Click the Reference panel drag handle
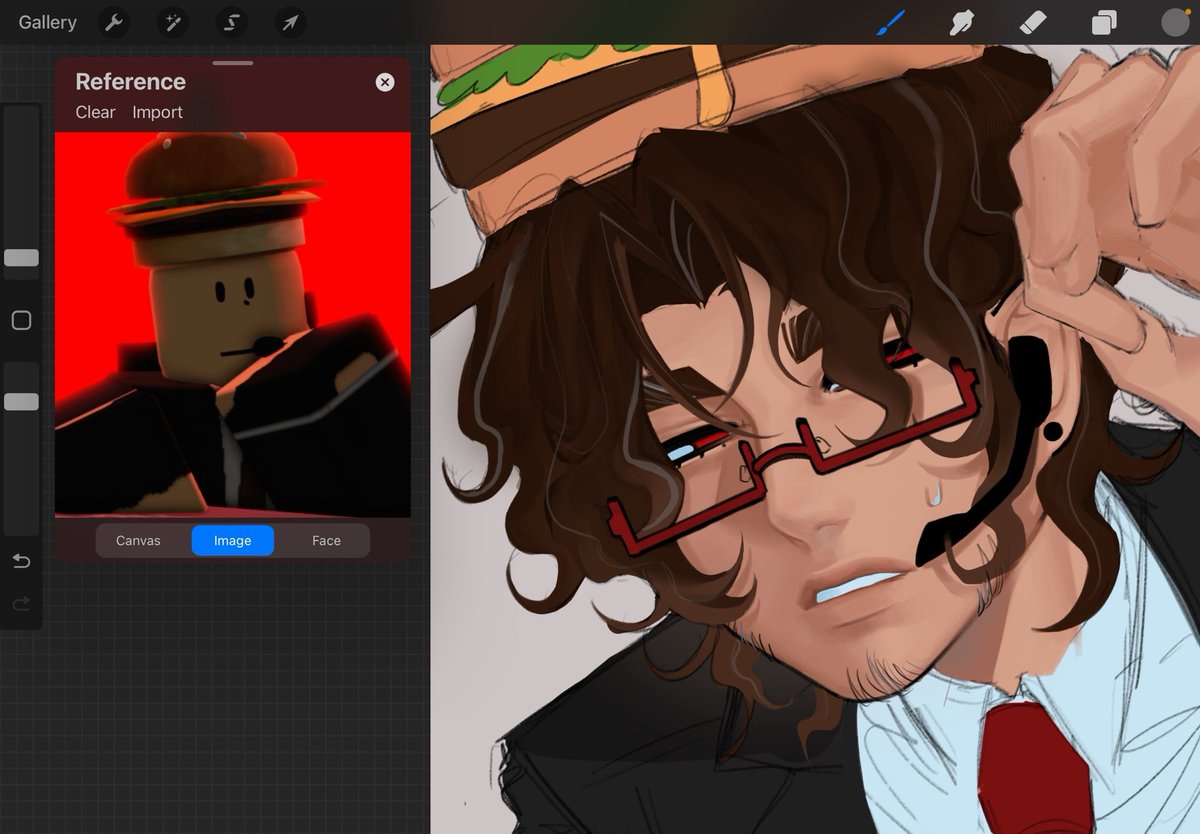The height and width of the screenshot is (834, 1200). (x=233, y=63)
